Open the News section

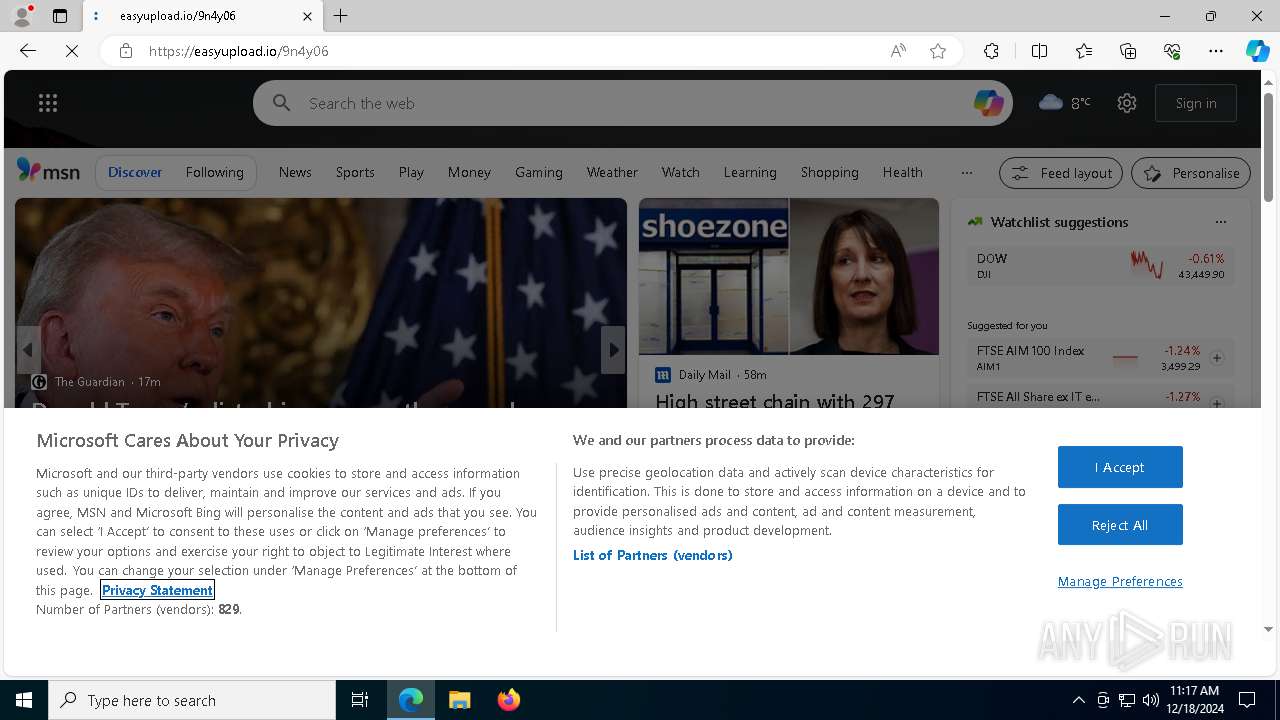click(295, 172)
